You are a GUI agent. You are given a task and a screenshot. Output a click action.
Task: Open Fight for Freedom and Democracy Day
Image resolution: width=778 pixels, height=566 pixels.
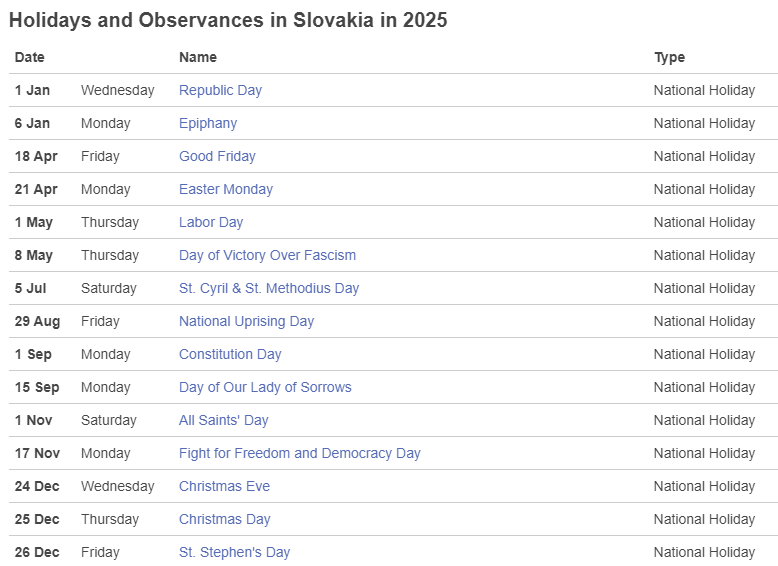coord(300,453)
